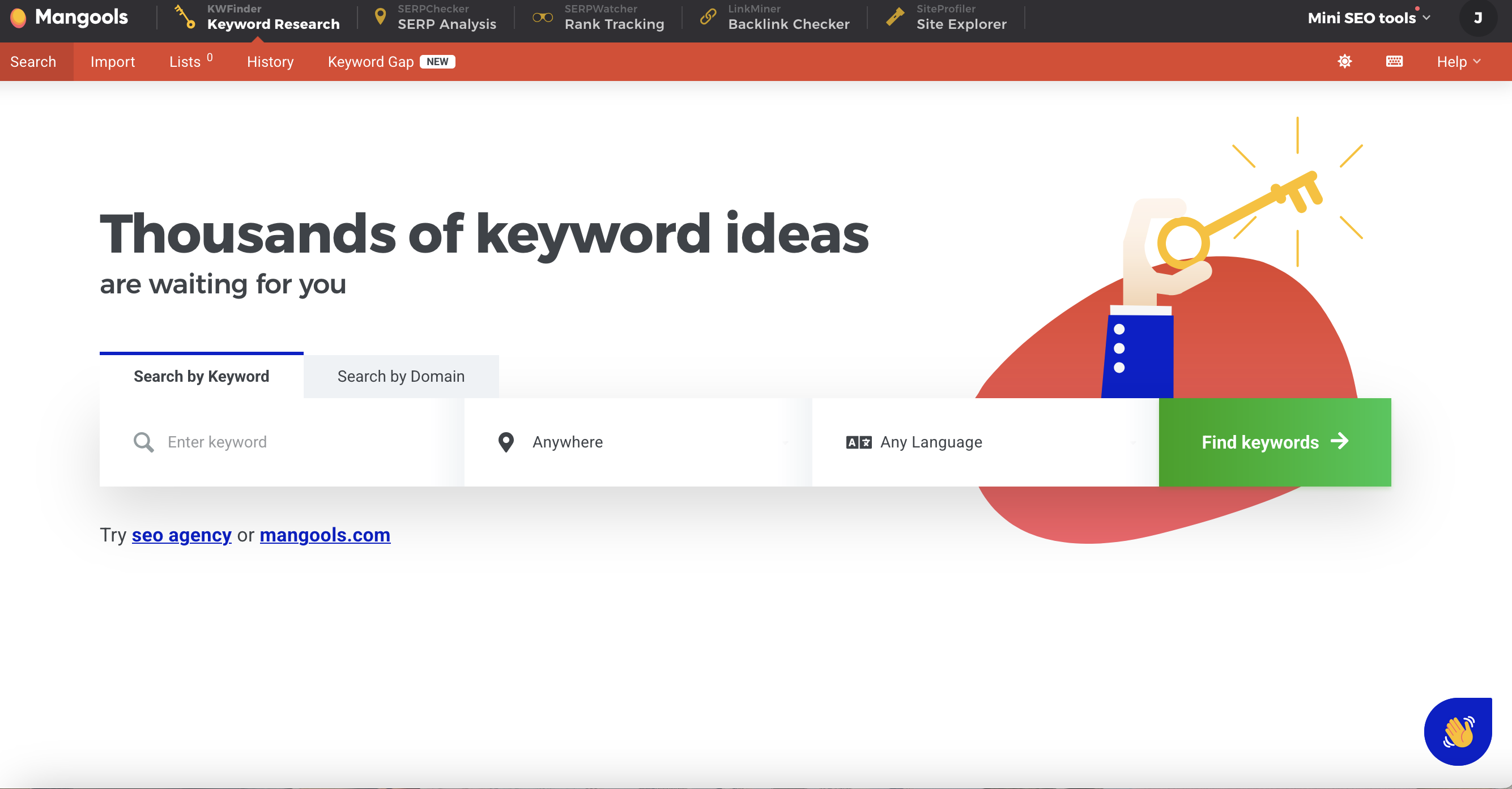Try the seo agency example link
This screenshot has width=1512, height=789.
coord(181,535)
